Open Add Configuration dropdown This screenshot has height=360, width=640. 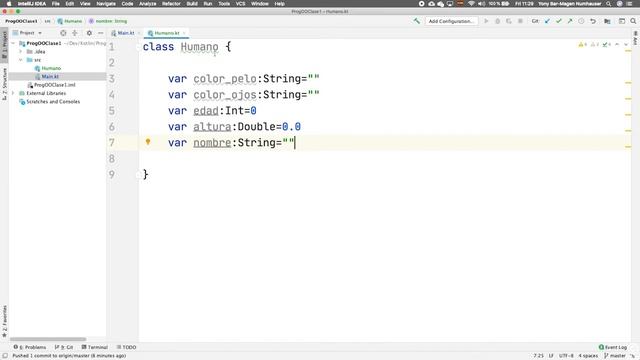451,21
